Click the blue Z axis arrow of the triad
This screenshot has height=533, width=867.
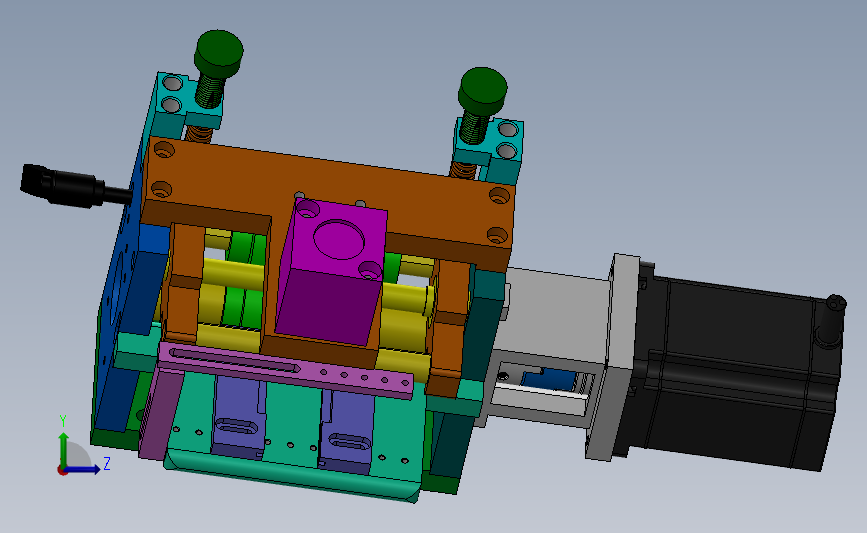[83, 469]
